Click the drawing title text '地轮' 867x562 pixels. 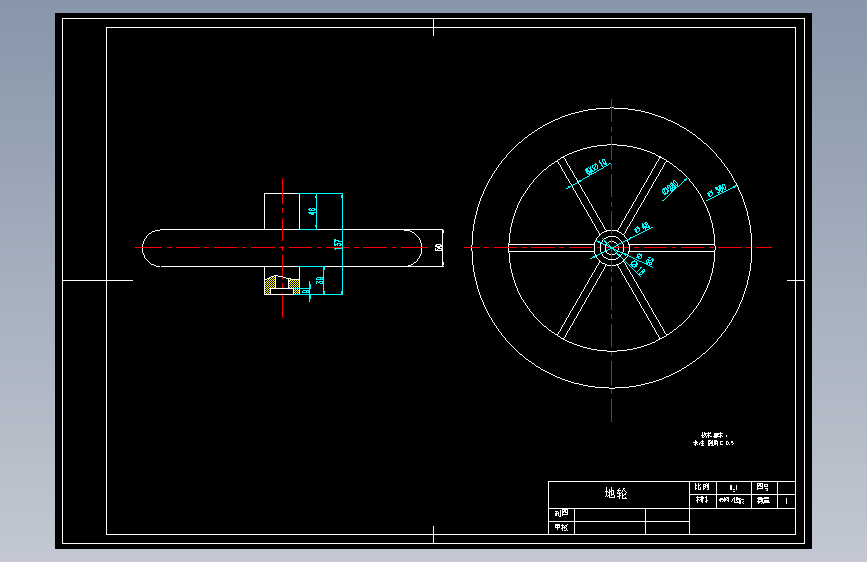point(615,493)
